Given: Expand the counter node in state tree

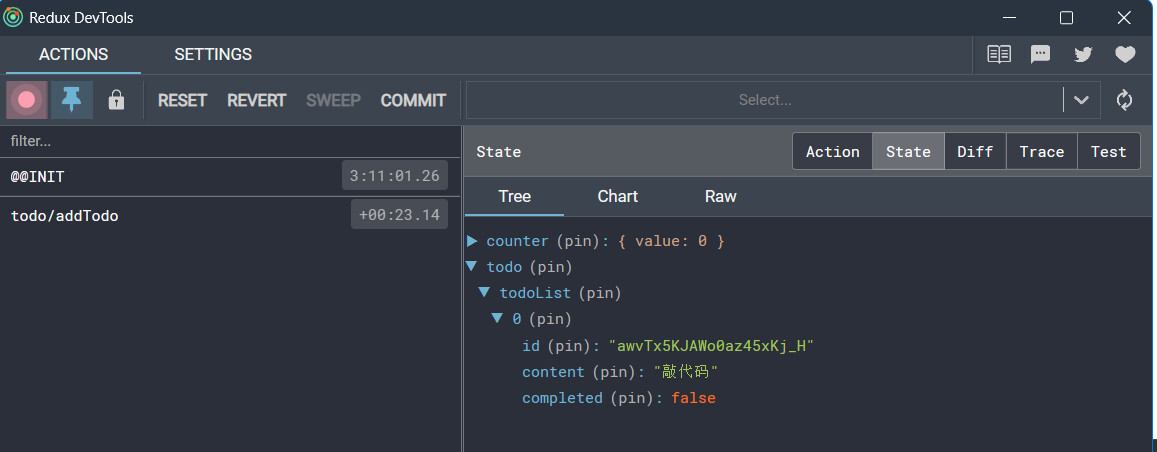Looking at the screenshot, I should coord(473,241).
